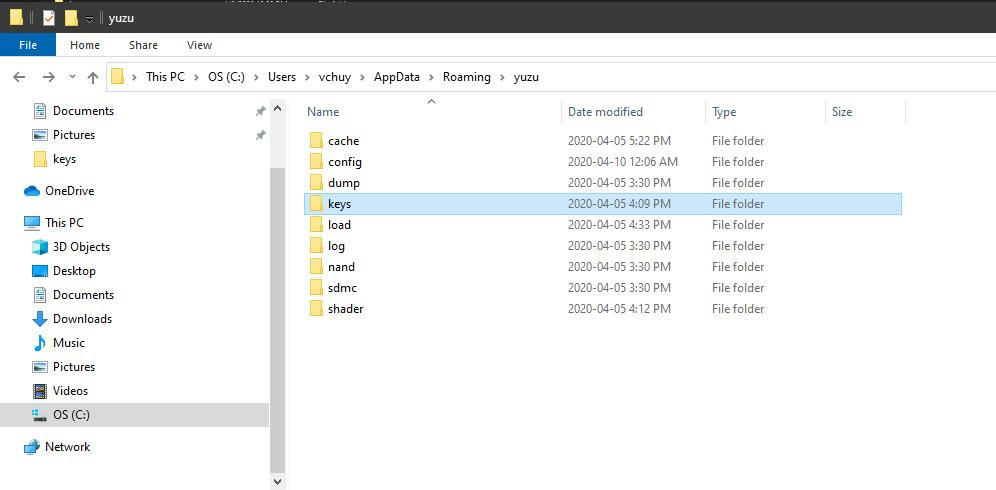This screenshot has width=996, height=490.
Task: Expand chevron after 'OS (C:)' breadcrumb
Action: pyautogui.click(x=257, y=77)
